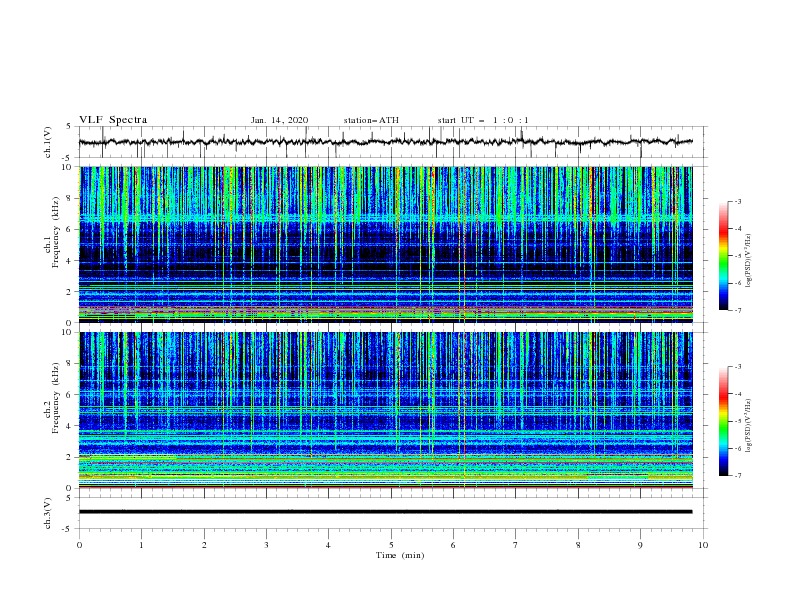
Task: Click the 'ch.1(V)' waveform axis label
Action: pos(48,142)
